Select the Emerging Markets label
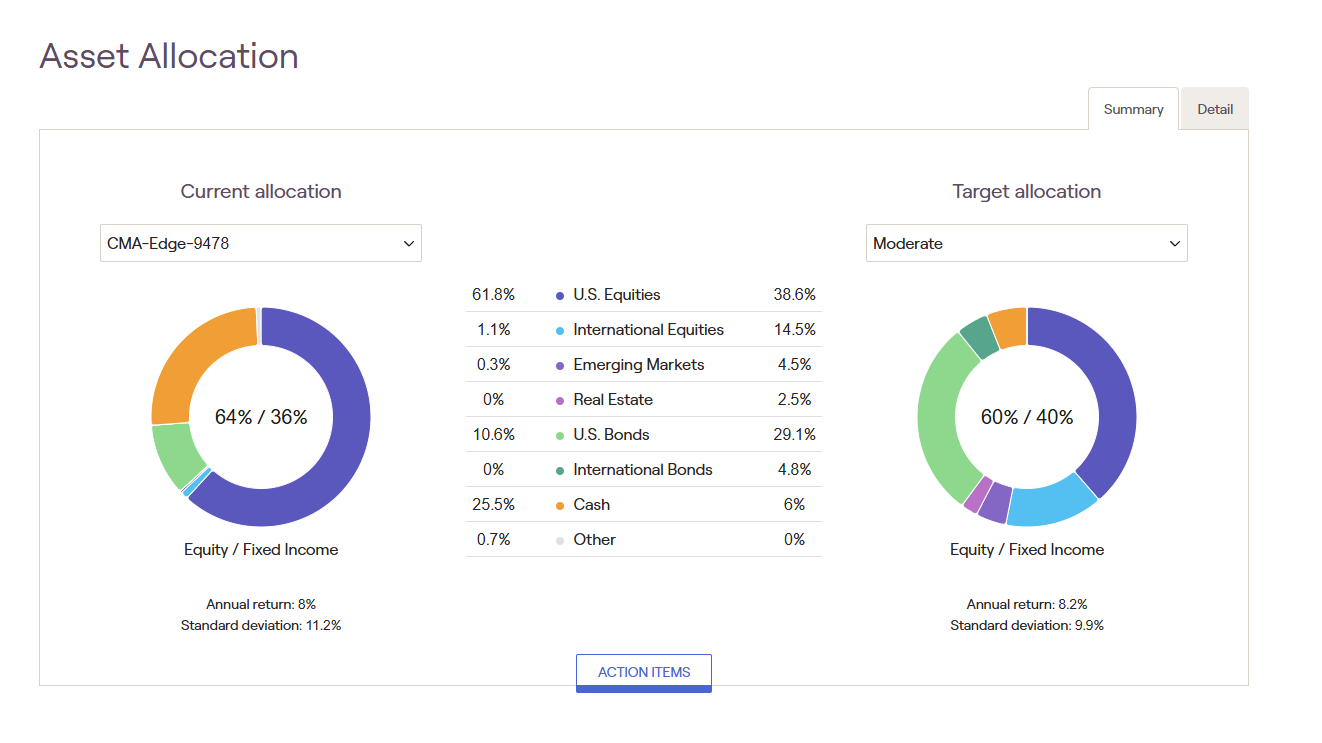This screenshot has height=743, width=1322. click(639, 365)
